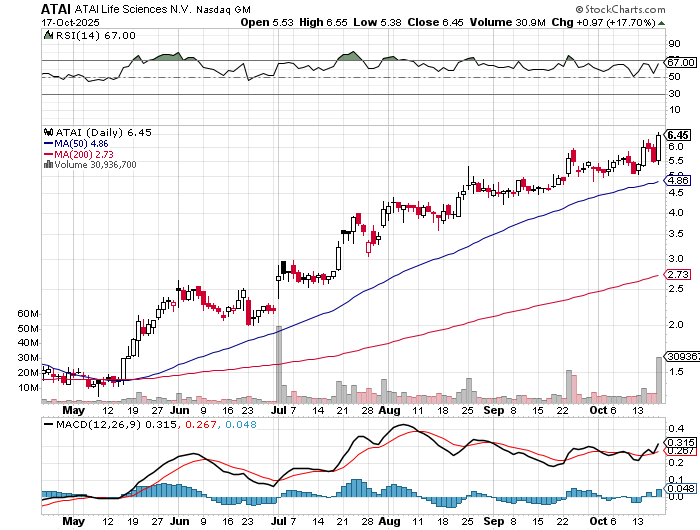The height and width of the screenshot is (530, 700).
Task: Click the 10M volume scale label
Action: click(28, 388)
